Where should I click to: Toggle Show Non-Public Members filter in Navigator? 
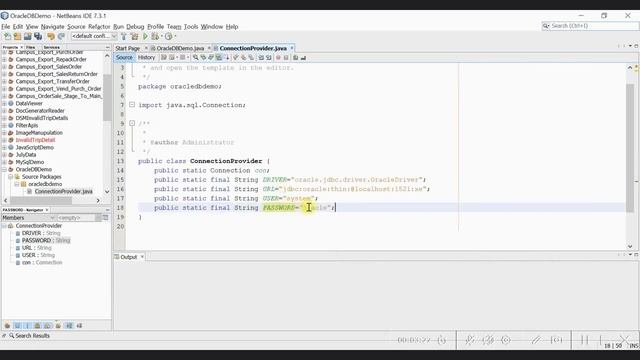38,326
